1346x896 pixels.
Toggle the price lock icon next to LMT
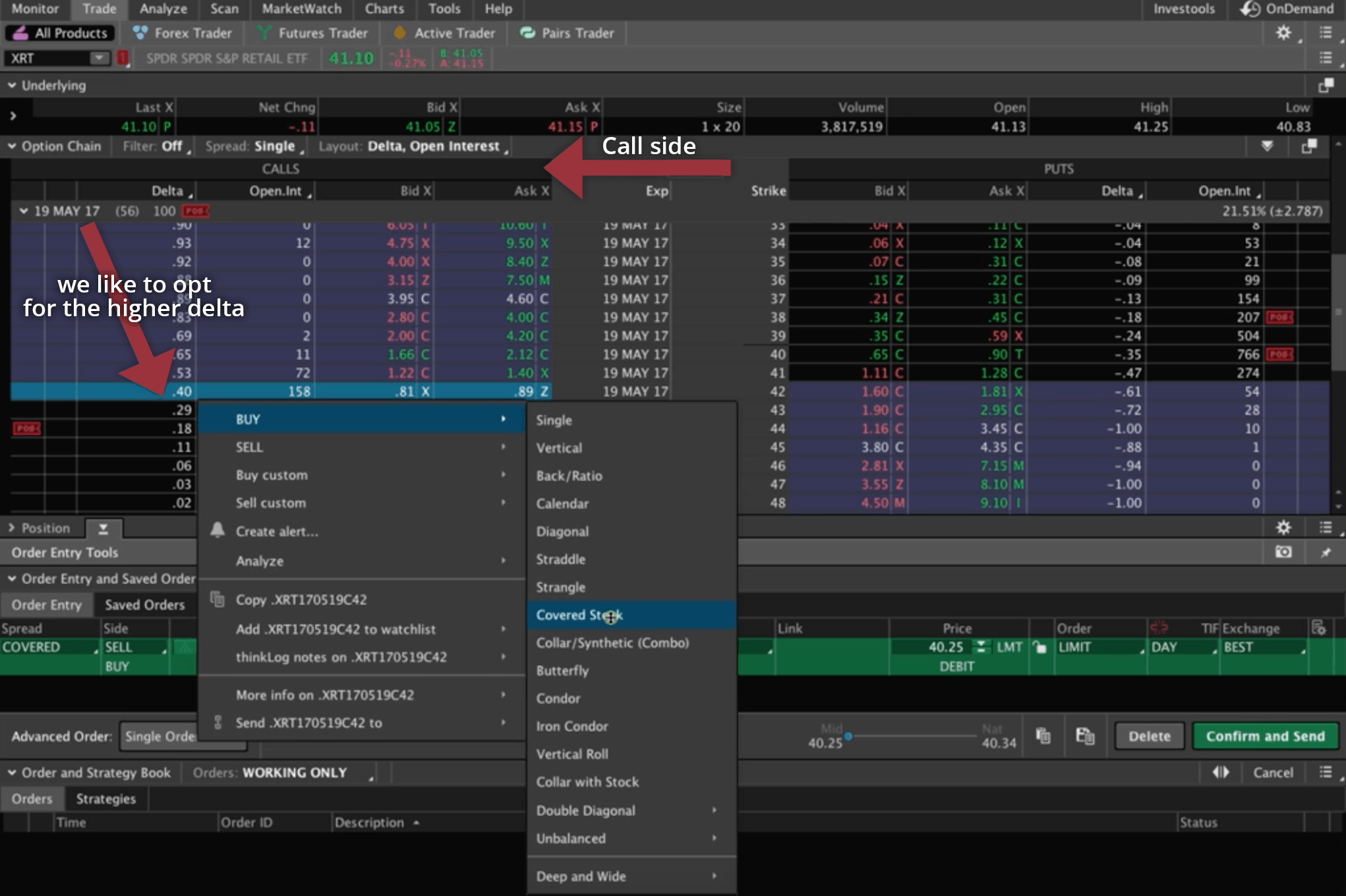1040,647
